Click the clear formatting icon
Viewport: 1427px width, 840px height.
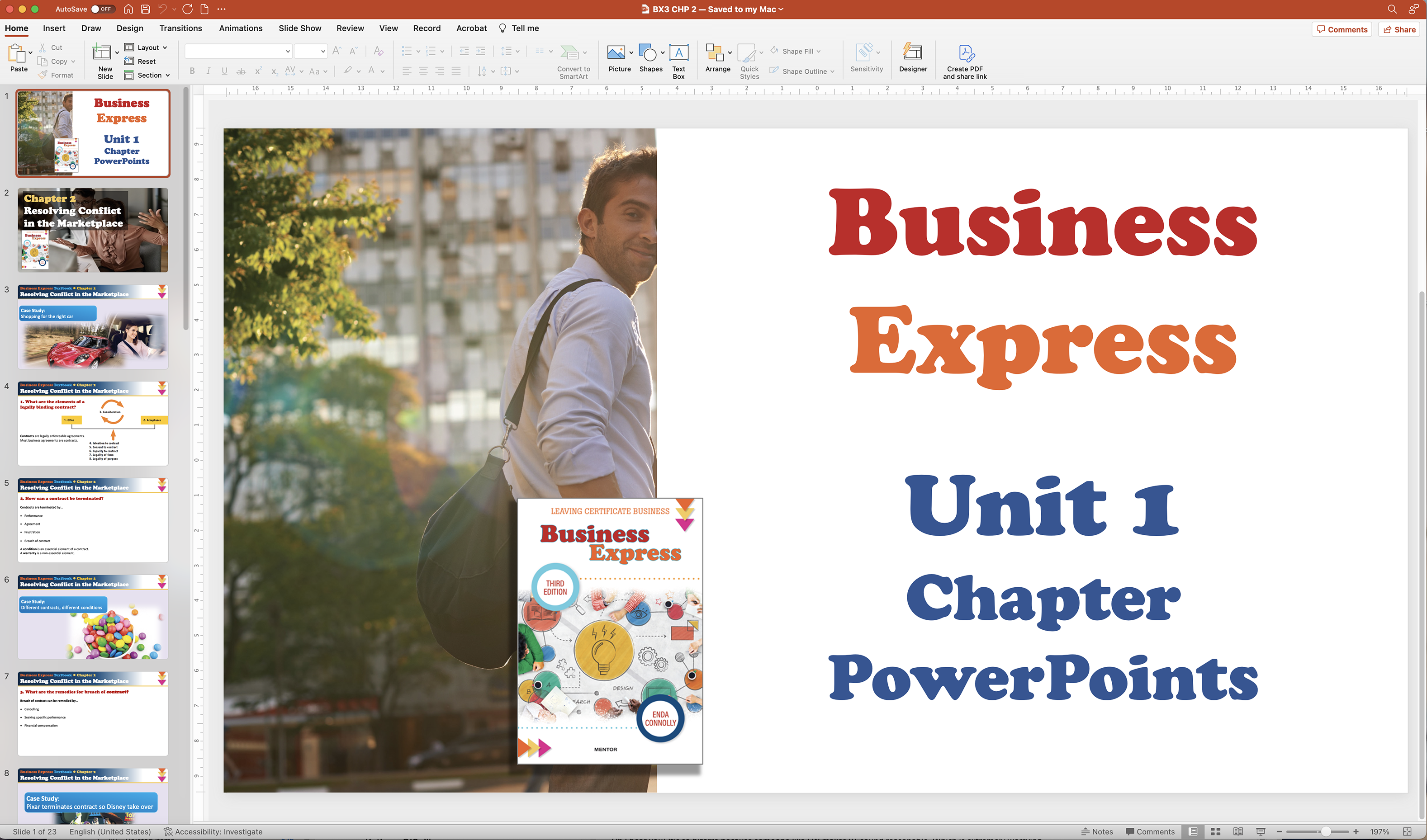(379, 51)
